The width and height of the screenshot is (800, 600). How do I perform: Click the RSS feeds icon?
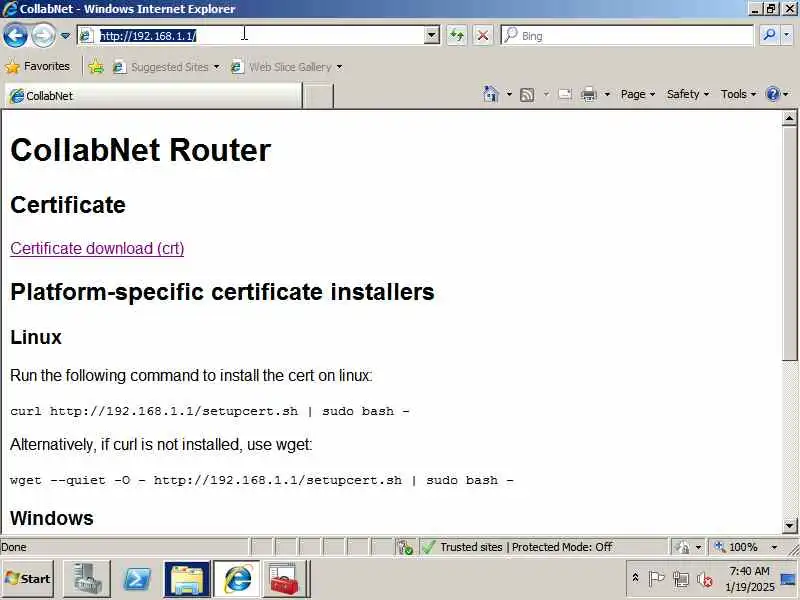(x=527, y=94)
